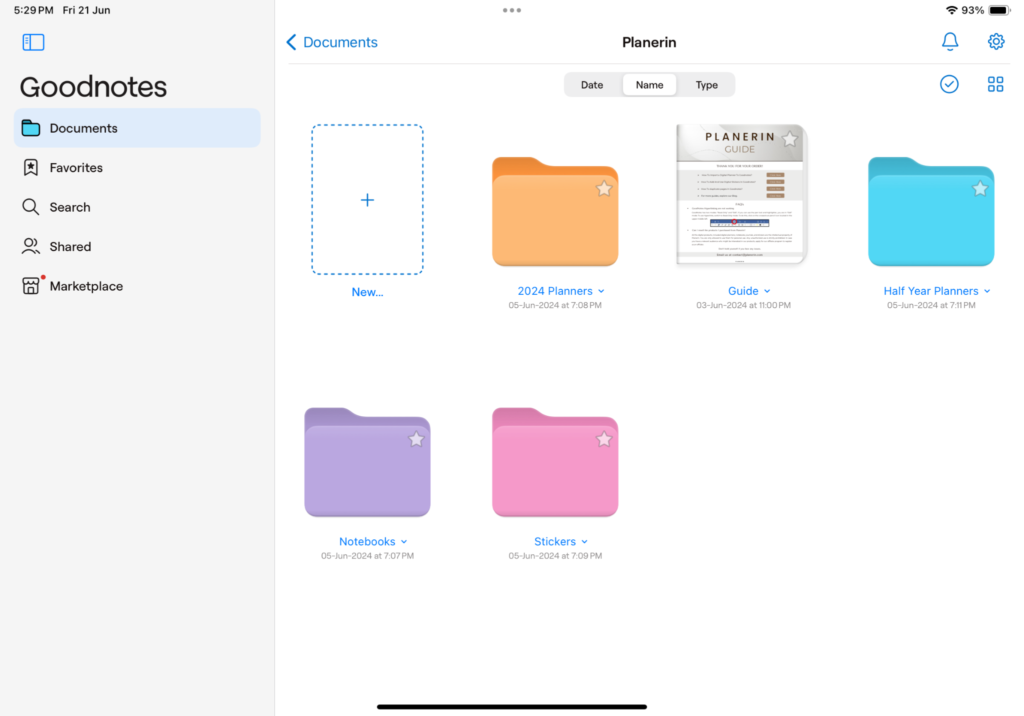Go to Favorites in the sidebar
The height and width of the screenshot is (716, 1024).
pyautogui.click(x=137, y=168)
